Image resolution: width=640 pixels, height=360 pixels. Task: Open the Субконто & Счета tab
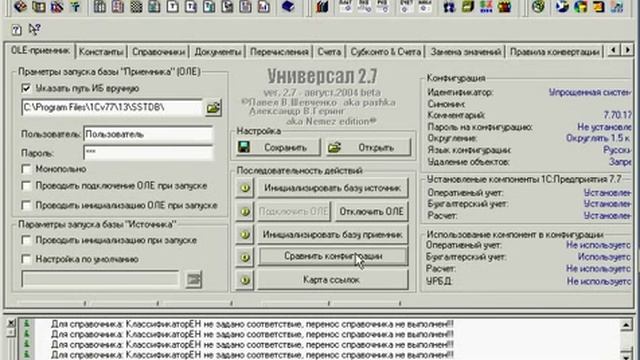[385, 52]
